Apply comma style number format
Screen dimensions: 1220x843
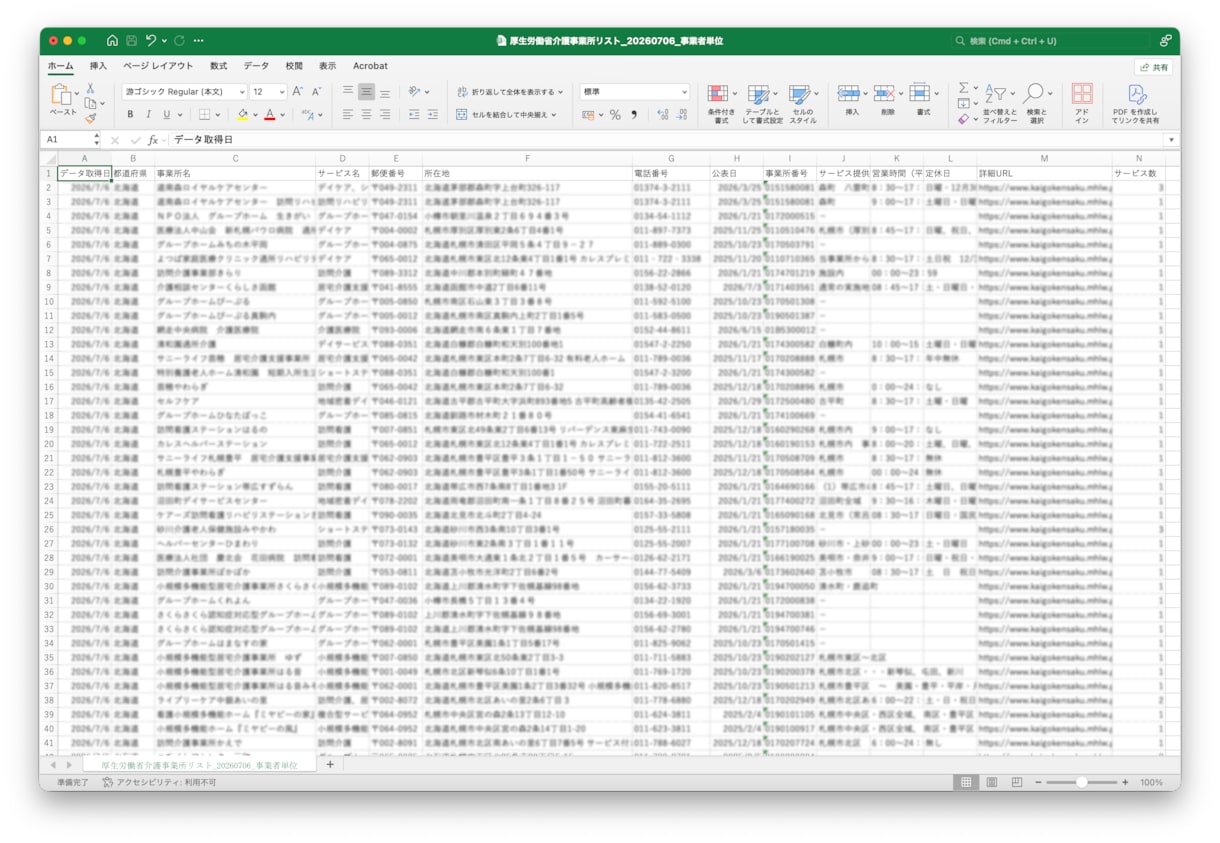634,115
